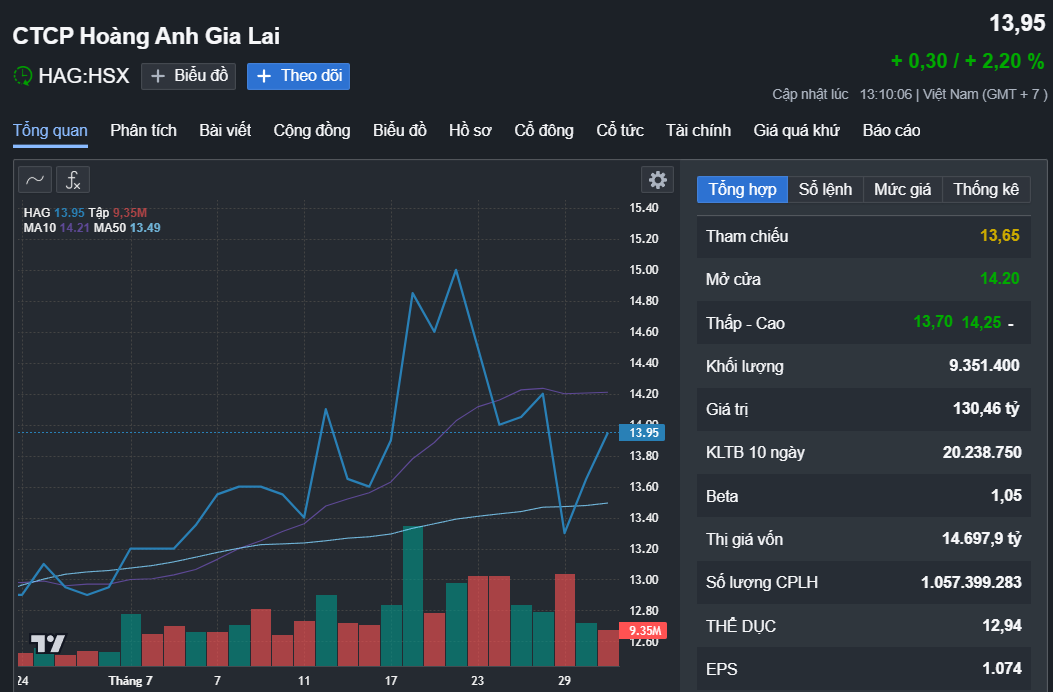This screenshot has height=692, width=1053.
Task: Click the MA10 indicator legend label
Action: [40, 227]
